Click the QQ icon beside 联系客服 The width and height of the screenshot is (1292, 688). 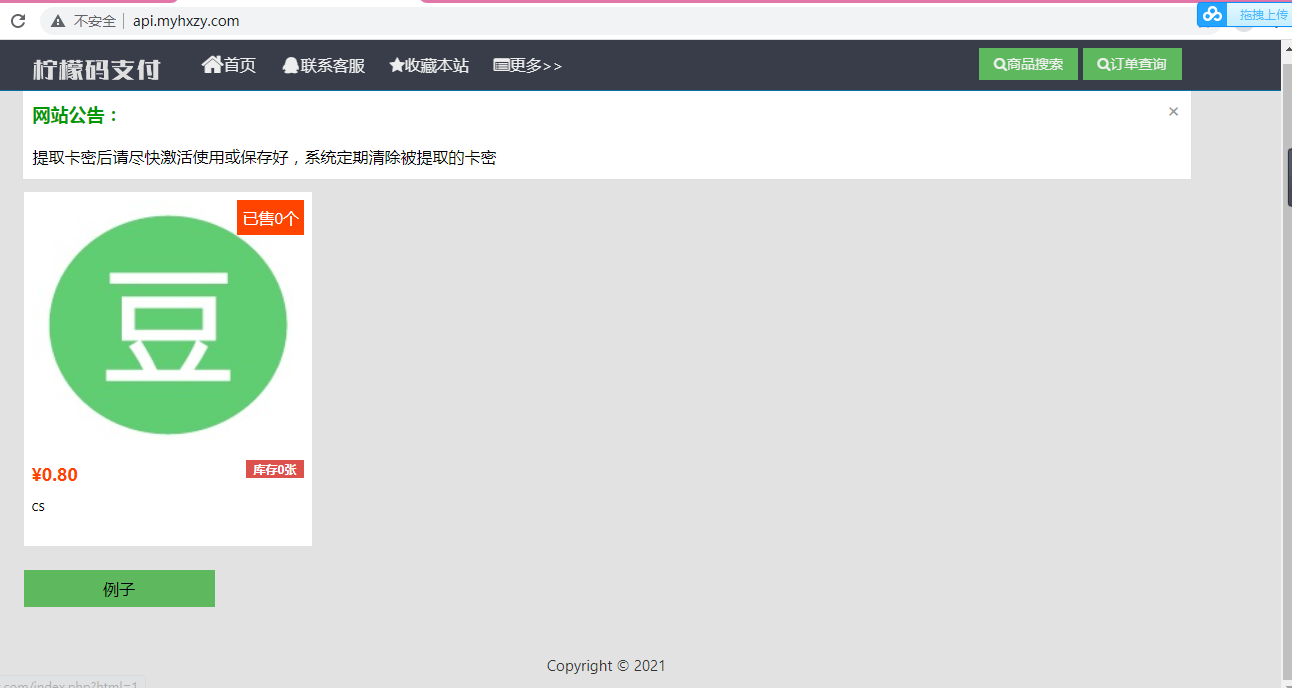pyautogui.click(x=291, y=66)
